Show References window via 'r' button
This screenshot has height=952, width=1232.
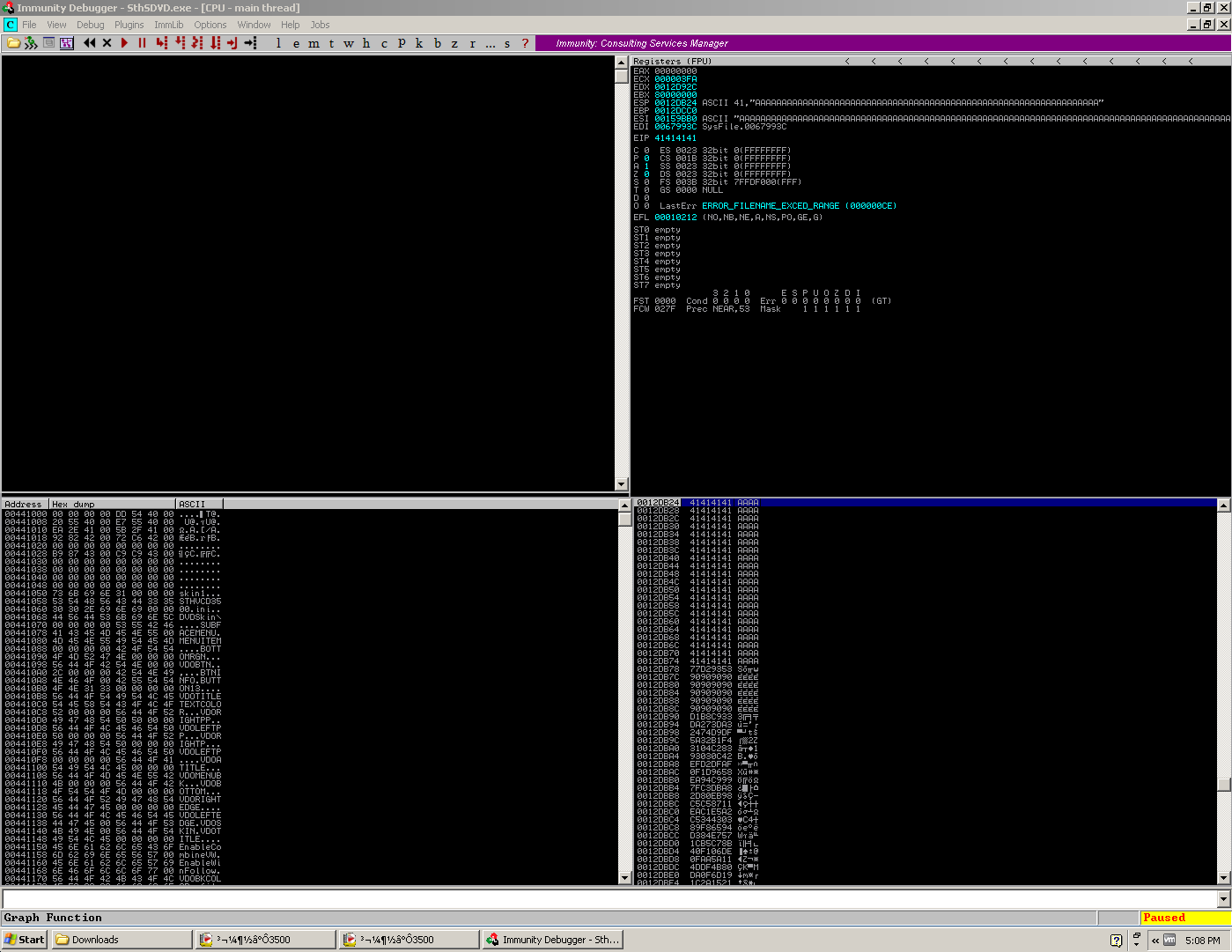[x=472, y=42]
